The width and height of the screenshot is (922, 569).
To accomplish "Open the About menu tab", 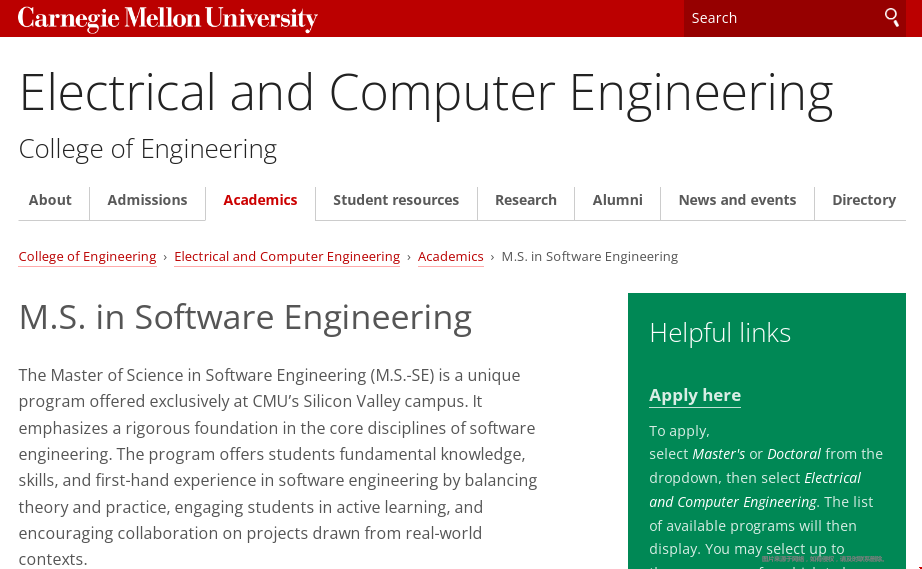I will tap(50, 200).
